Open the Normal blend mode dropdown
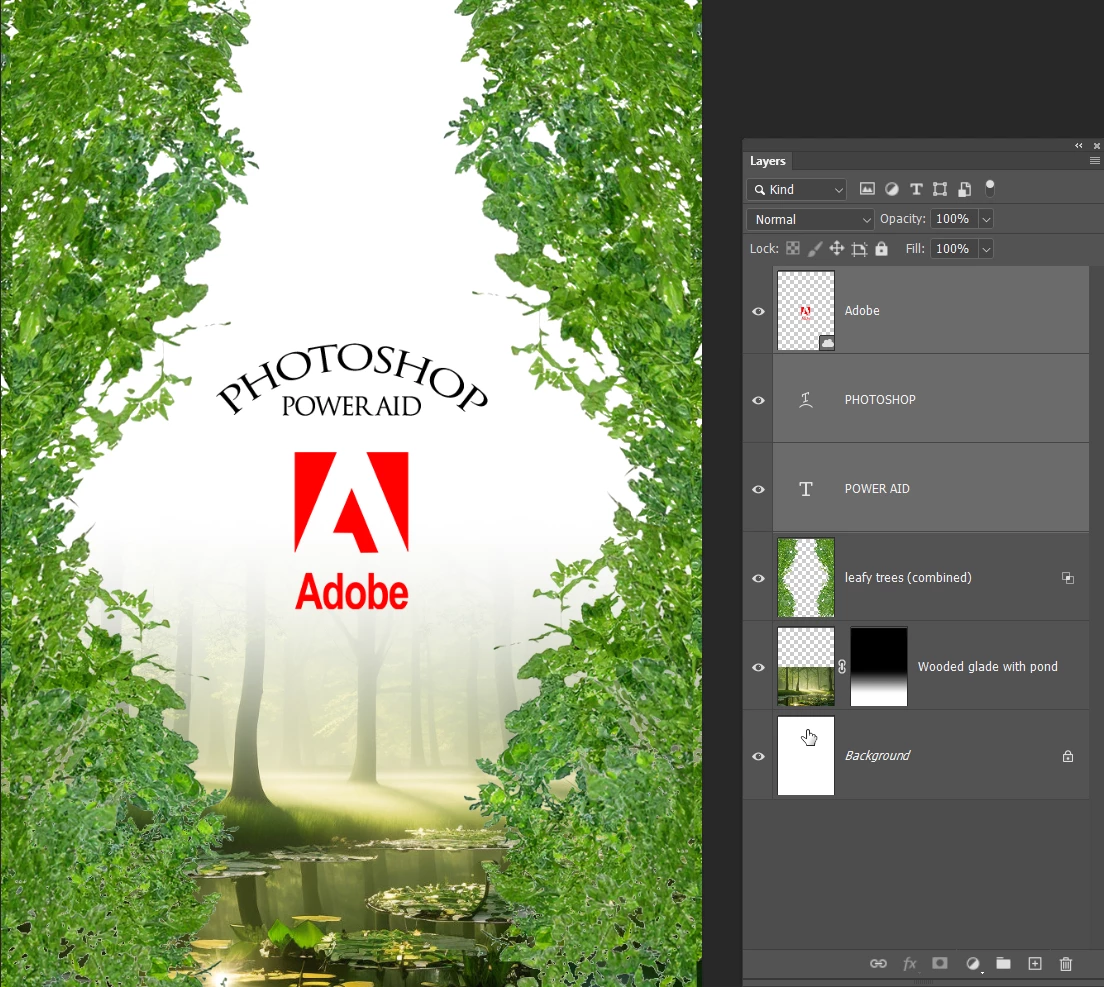The width and height of the screenshot is (1104, 987). [x=810, y=220]
